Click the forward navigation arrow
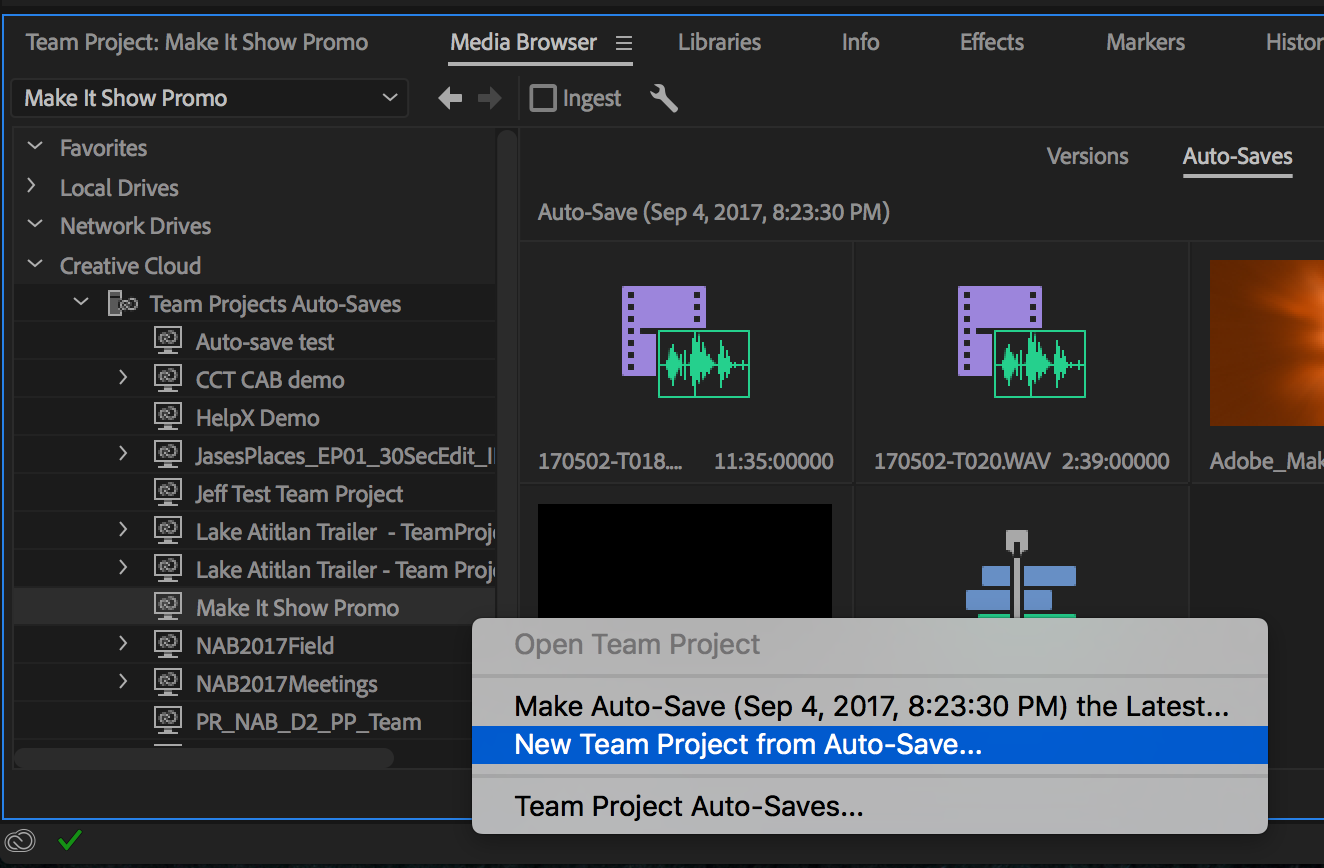 [490, 99]
